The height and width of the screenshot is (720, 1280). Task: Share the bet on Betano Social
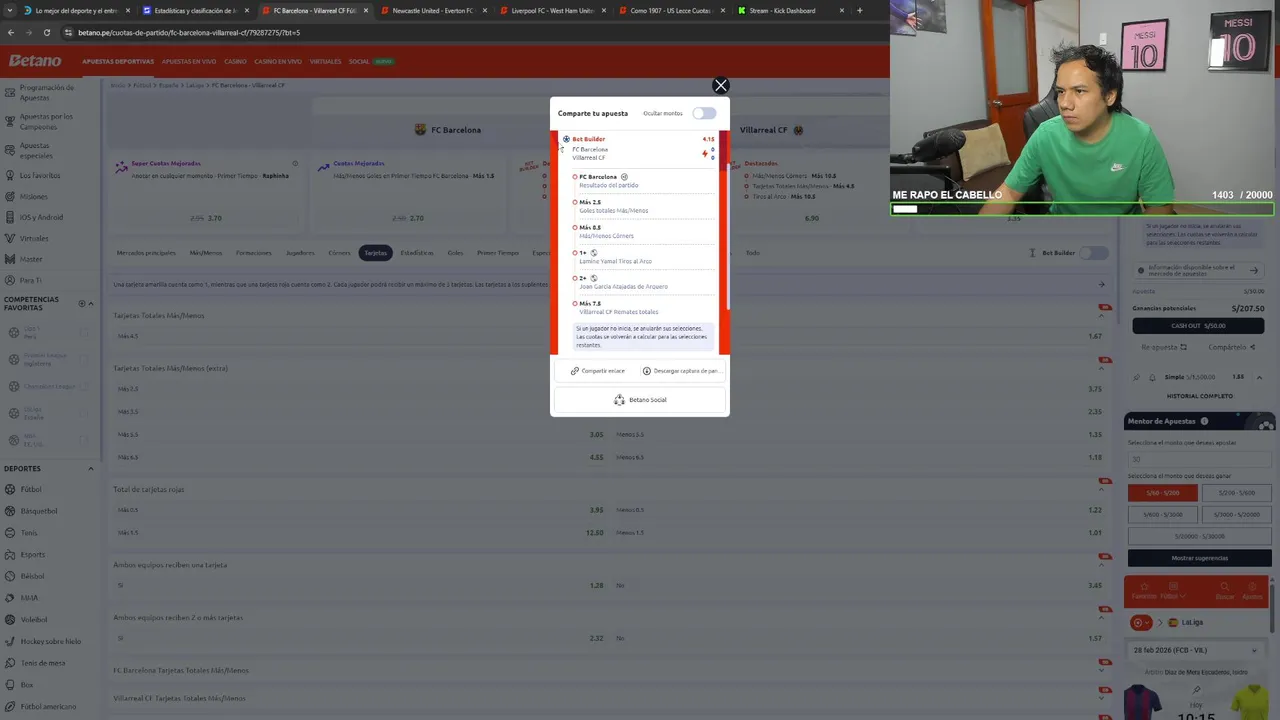[x=640, y=400]
